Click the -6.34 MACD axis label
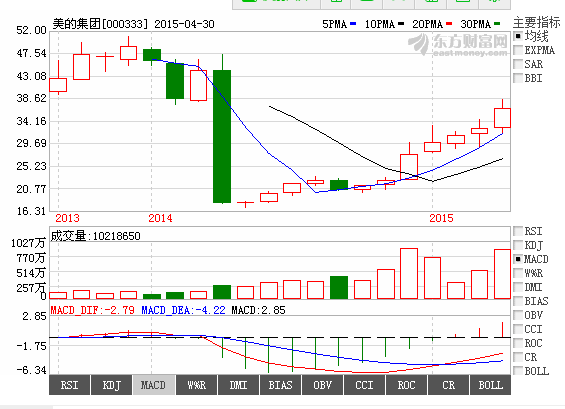The height and width of the screenshot is (409, 565). 31,370
